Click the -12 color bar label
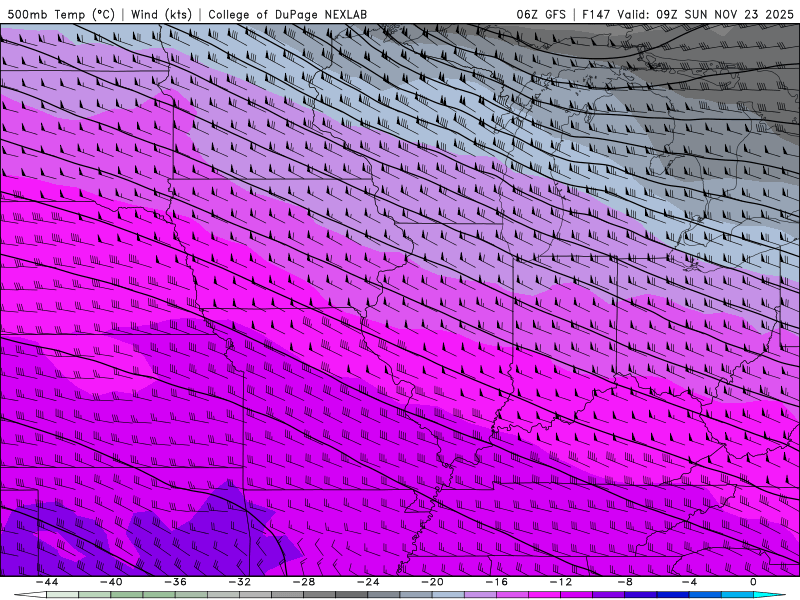Viewport: 800px width, 600px height. (561, 582)
